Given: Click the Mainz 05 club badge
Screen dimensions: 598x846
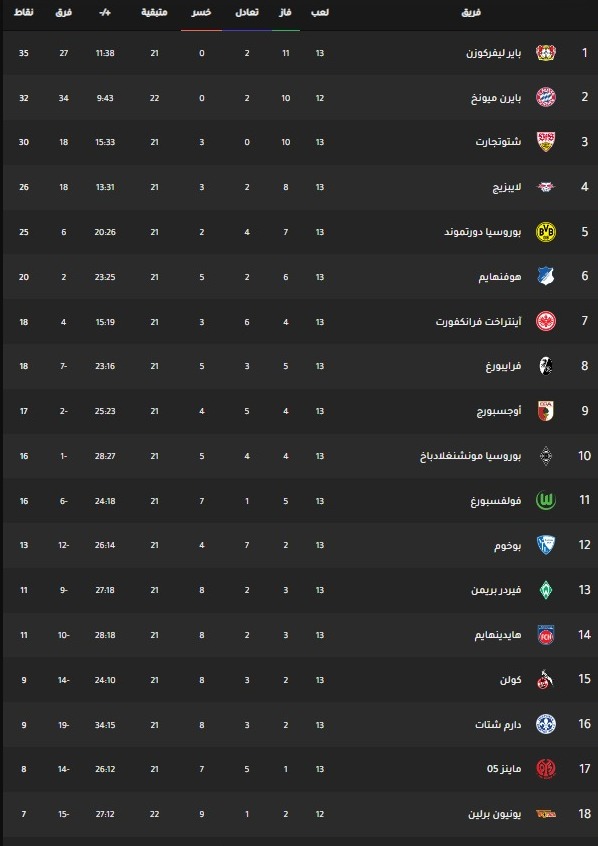Looking at the screenshot, I should click(546, 768).
